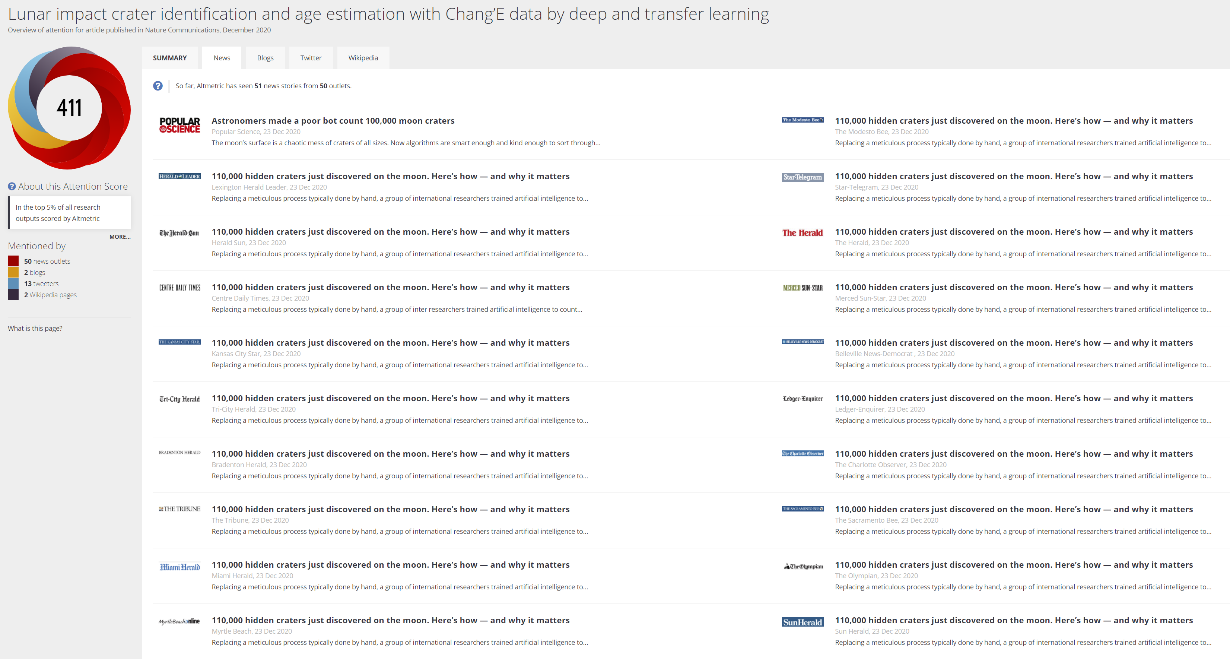The height and width of the screenshot is (659, 1230).
Task: Click the Altmetric donut score badge 411
Action: pyautogui.click(x=69, y=108)
